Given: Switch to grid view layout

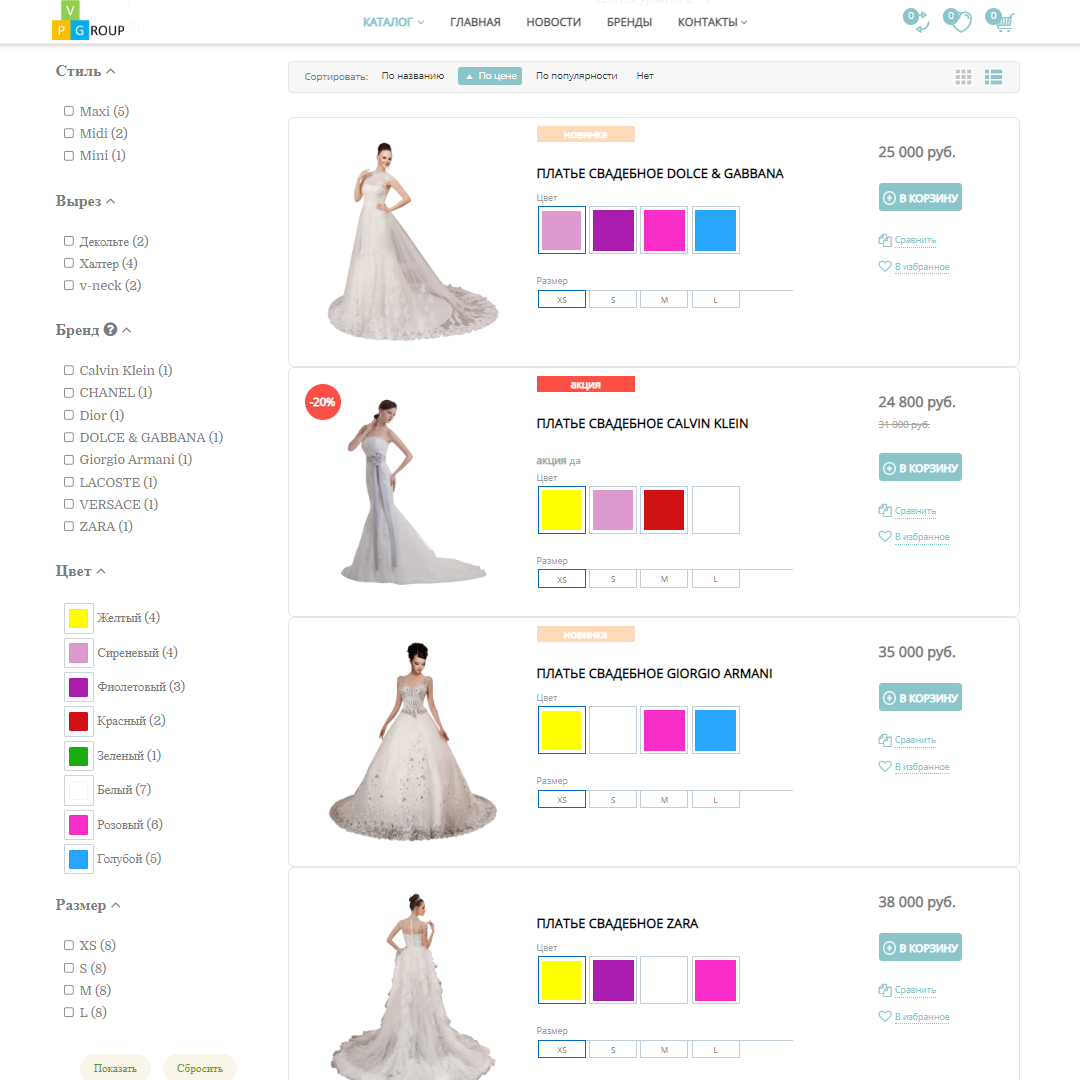Looking at the screenshot, I should pyautogui.click(x=963, y=76).
